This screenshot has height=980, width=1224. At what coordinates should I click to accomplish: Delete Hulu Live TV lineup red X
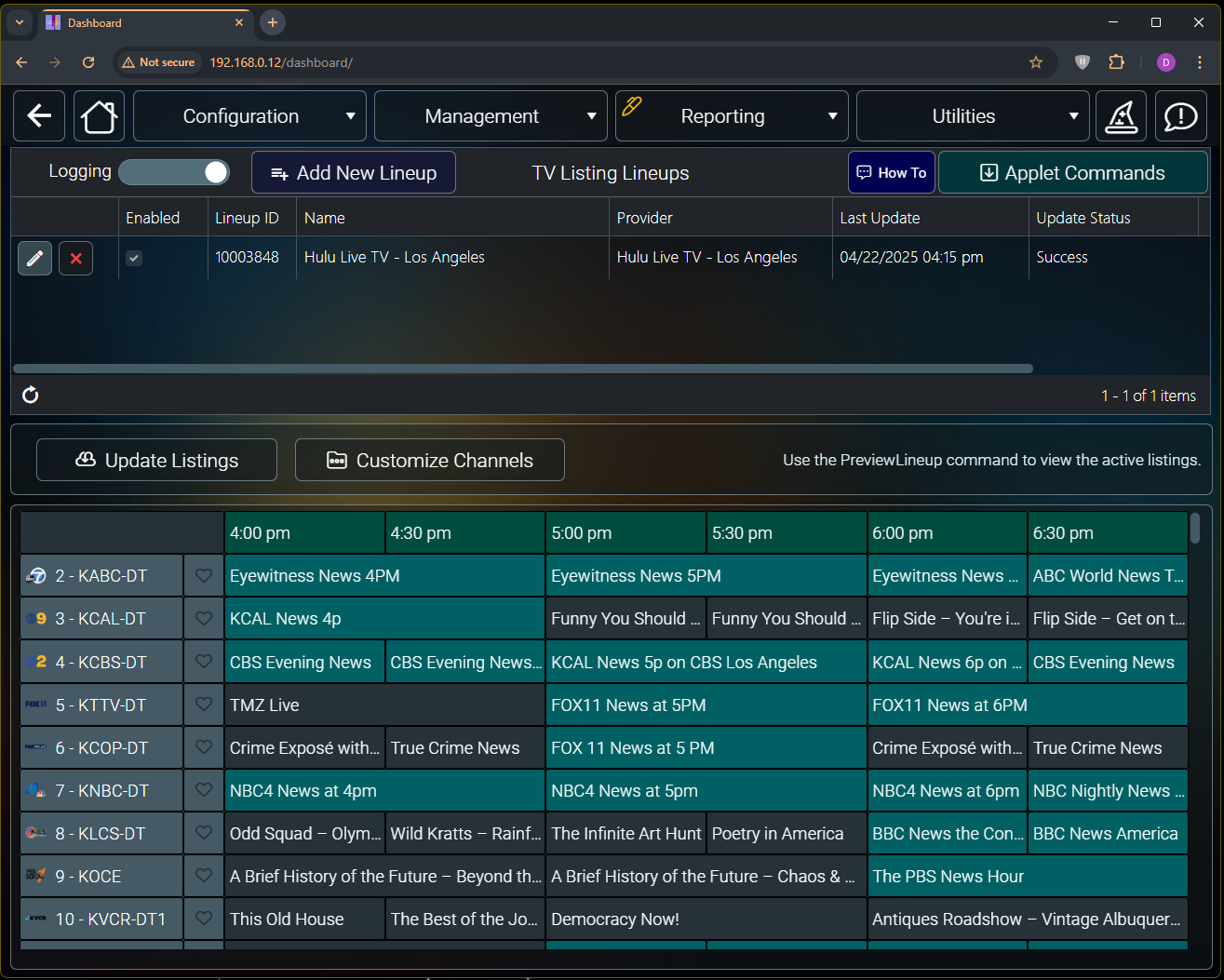(x=75, y=258)
